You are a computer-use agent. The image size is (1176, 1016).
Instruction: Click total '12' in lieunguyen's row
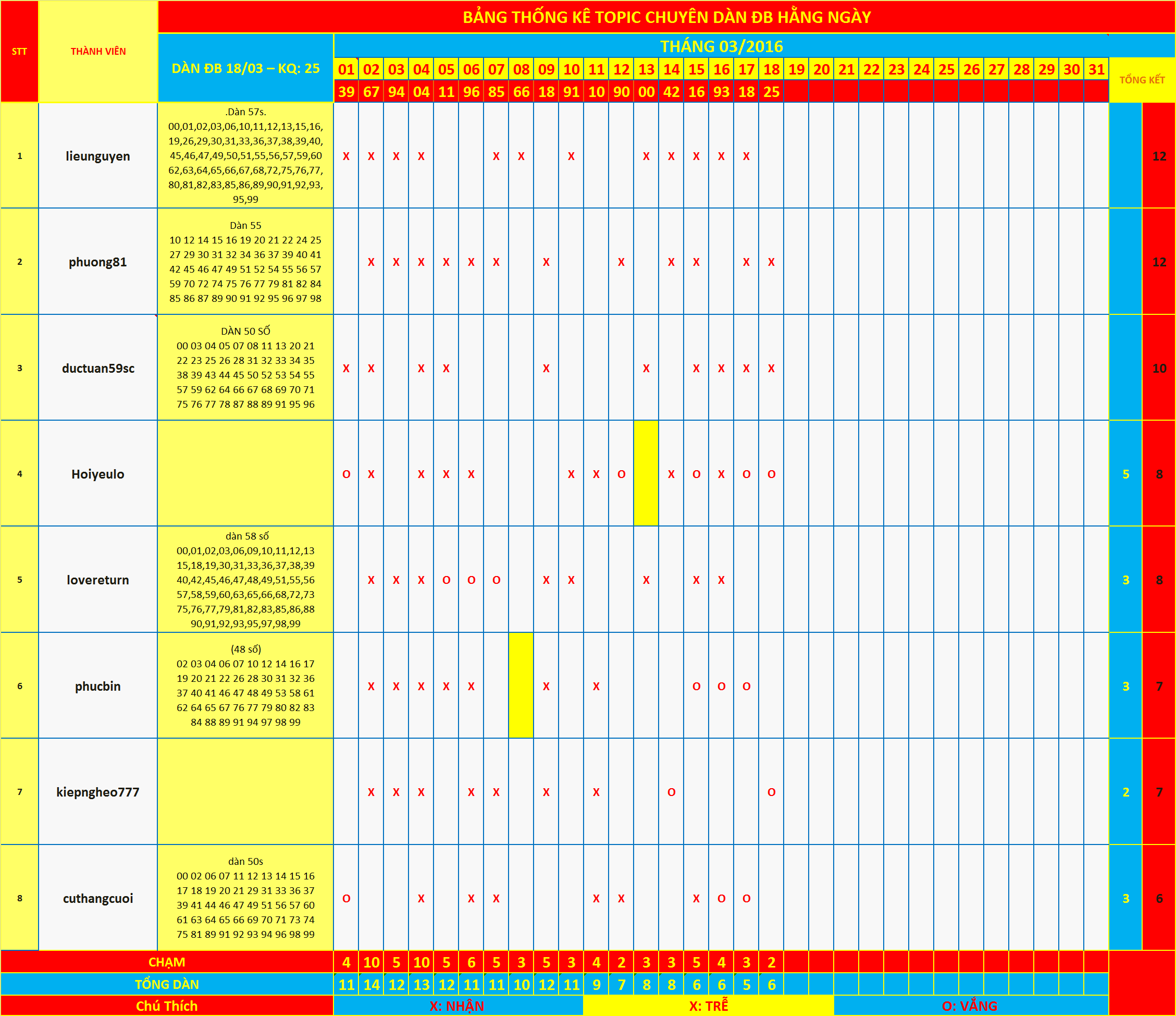click(1159, 156)
